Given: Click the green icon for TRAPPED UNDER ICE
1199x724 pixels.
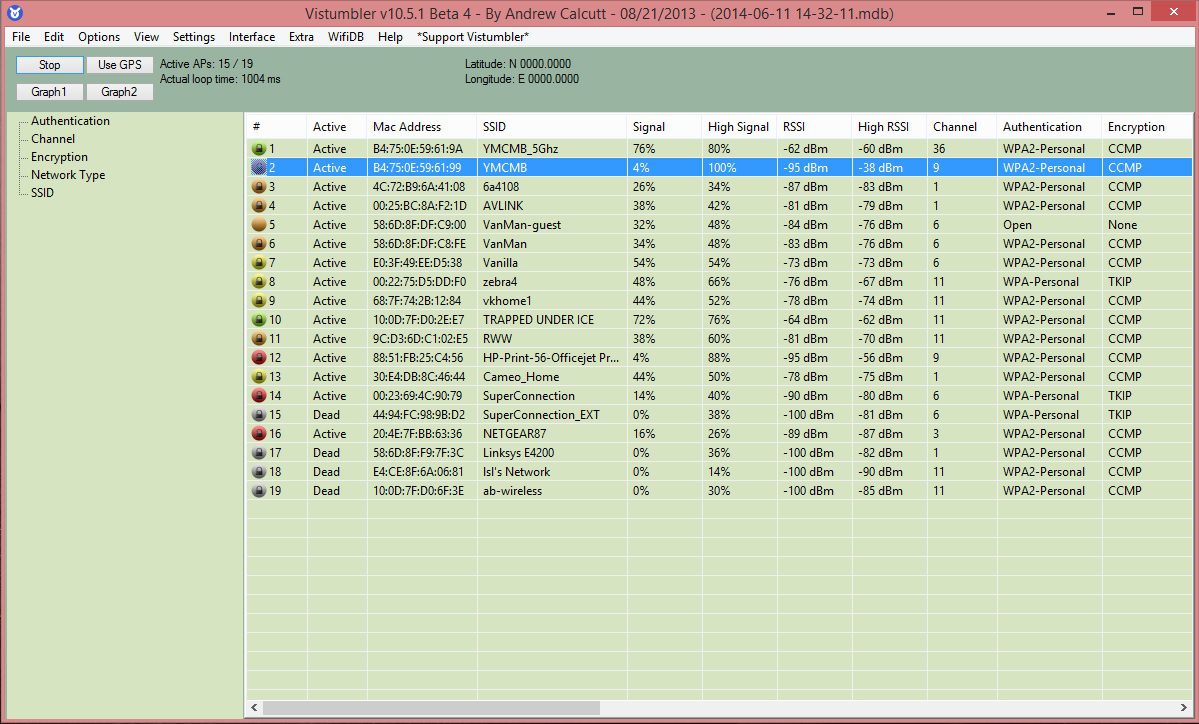Looking at the screenshot, I should click(258, 320).
